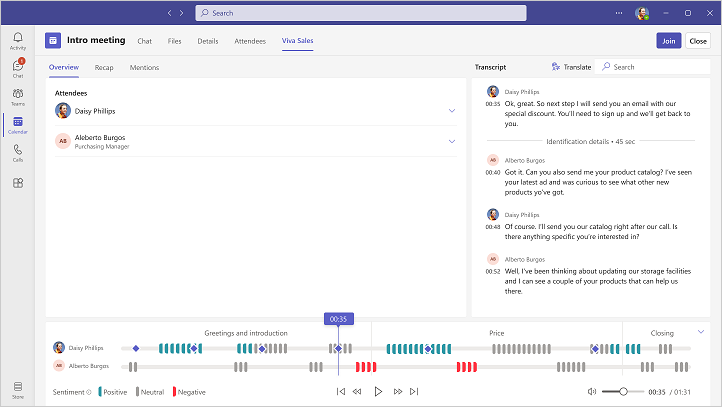
Task: Adjust the volume slider handle
Action: pos(624,392)
